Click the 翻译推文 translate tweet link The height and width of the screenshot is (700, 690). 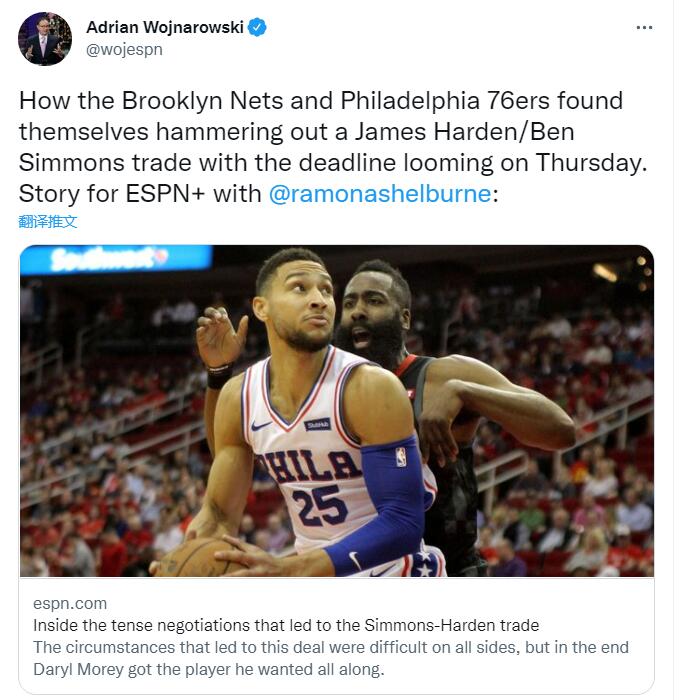(48, 221)
